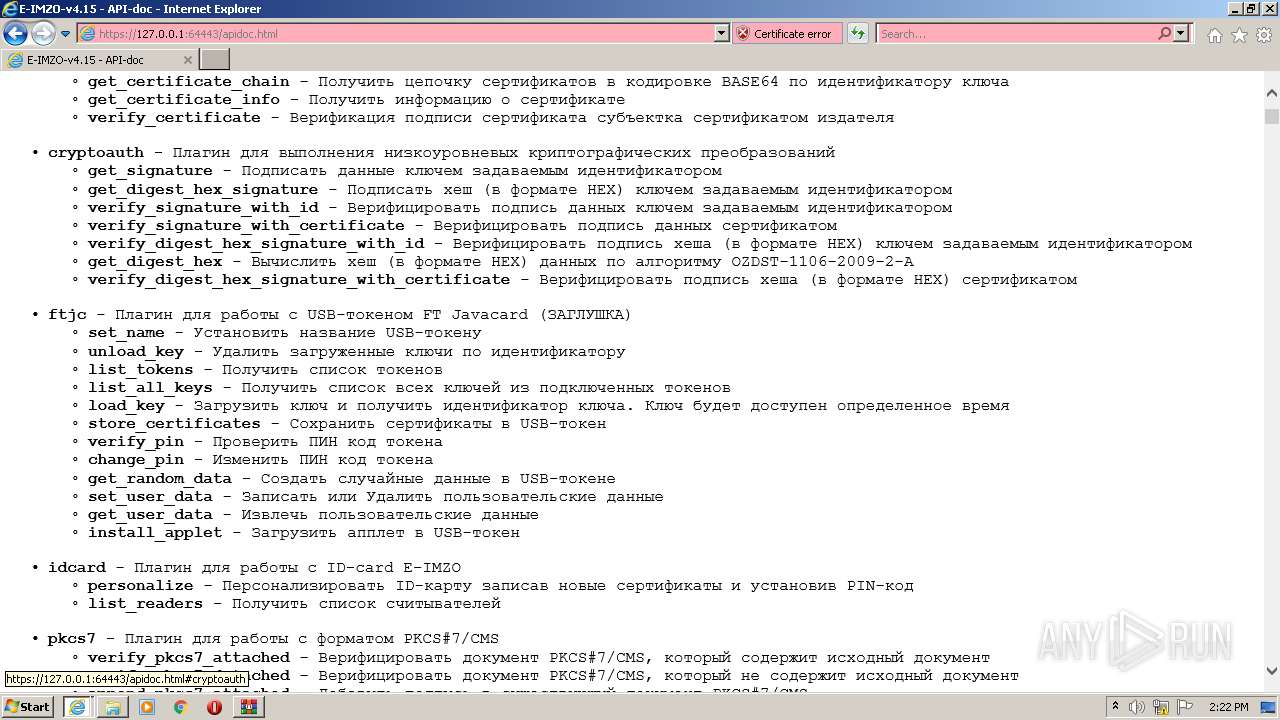Click the get_certificate_chain entry
Viewport: 1280px width, 720px height.
pyautogui.click(x=188, y=82)
